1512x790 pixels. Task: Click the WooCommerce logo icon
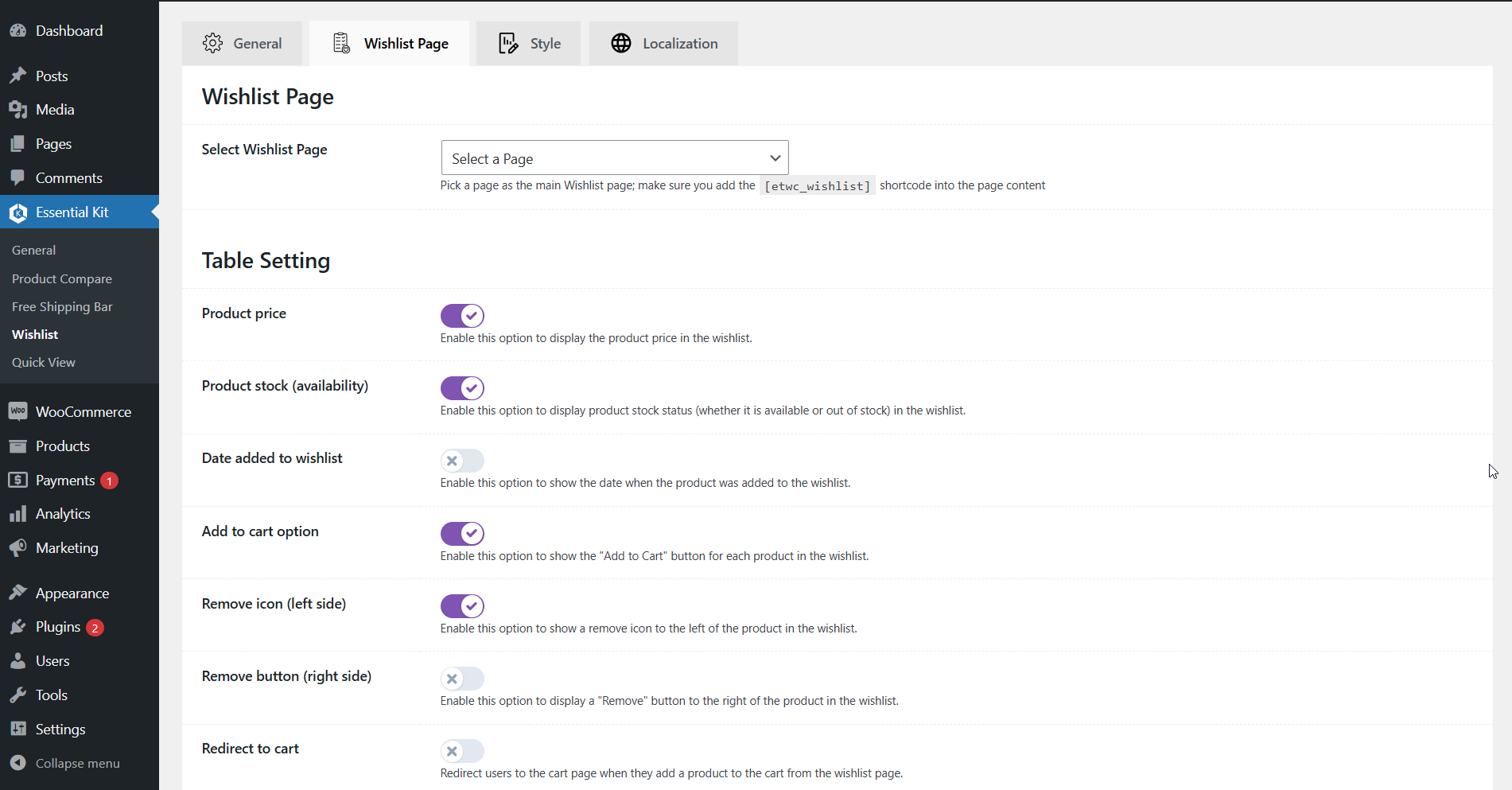[17, 411]
